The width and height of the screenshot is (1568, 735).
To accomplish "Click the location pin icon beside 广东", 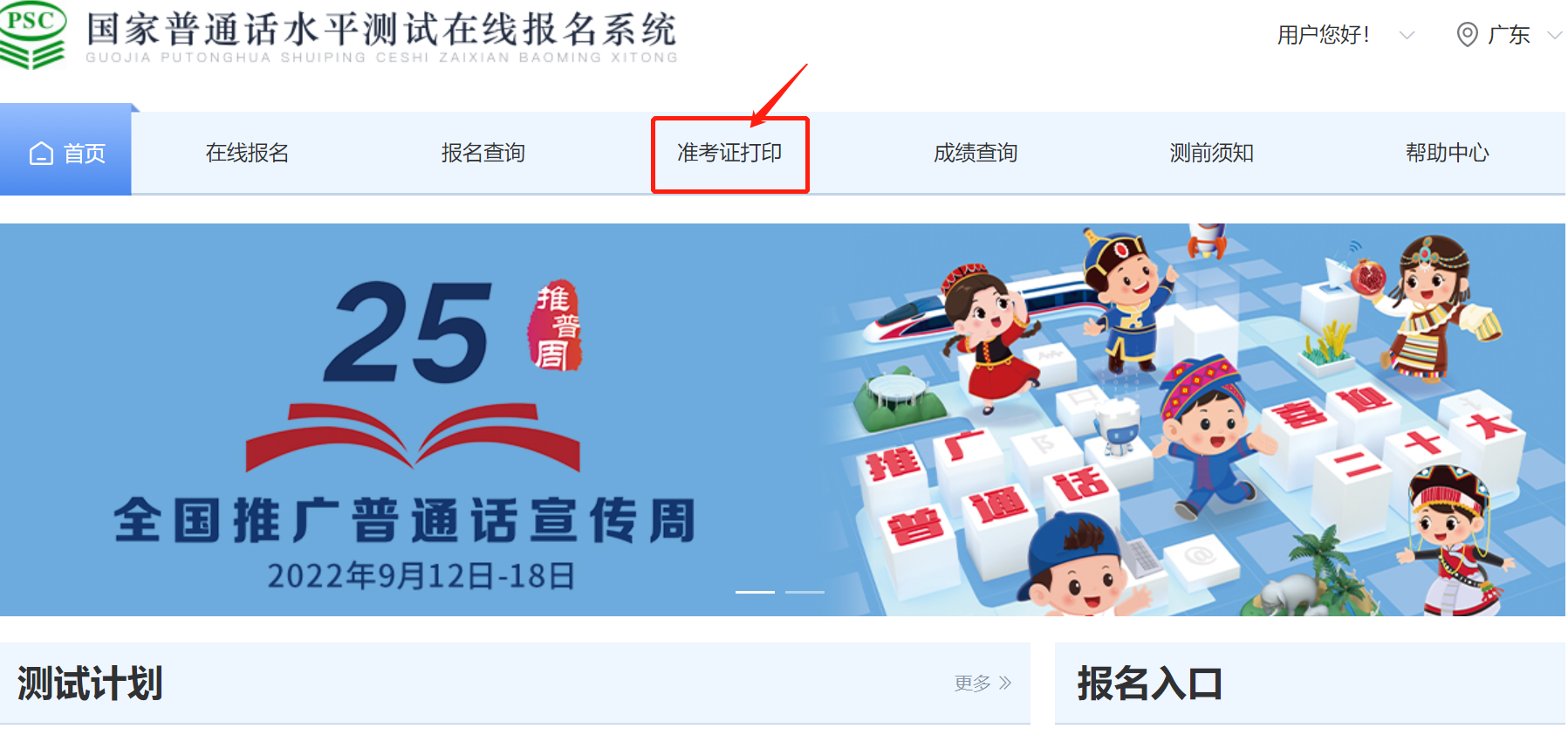I will 1467,35.
